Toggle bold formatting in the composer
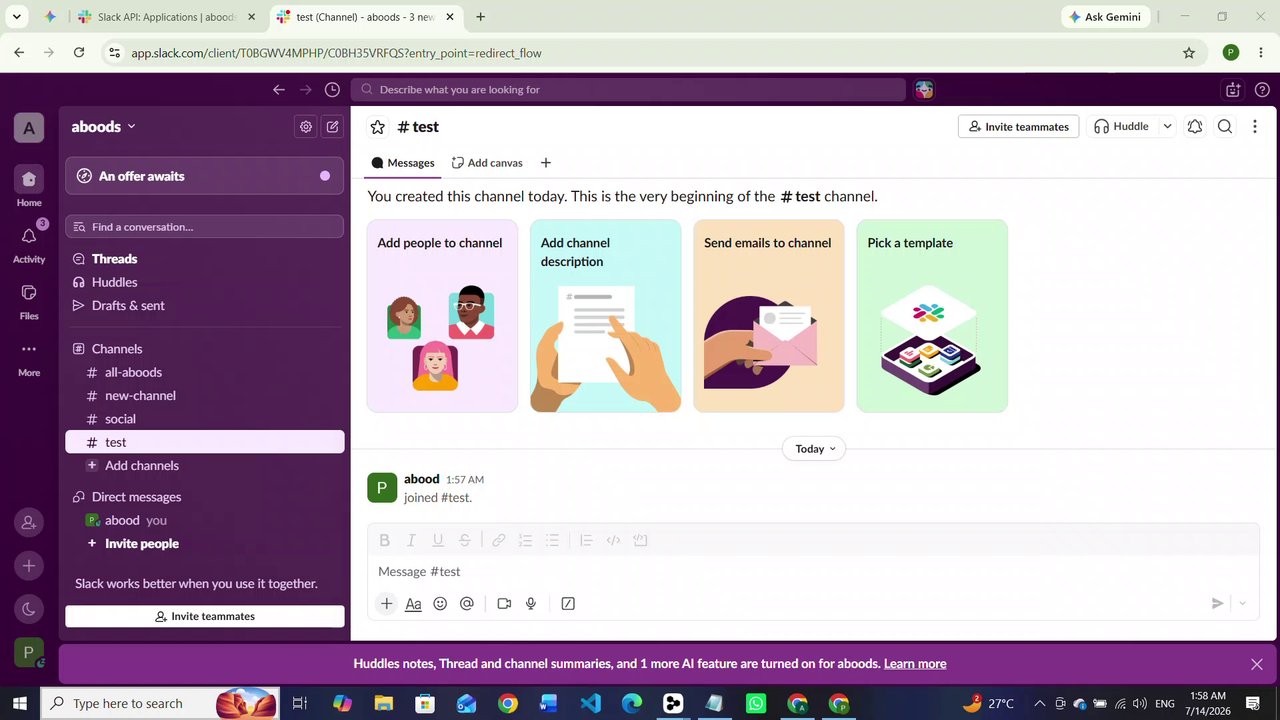The height and width of the screenshot is (720, 1280). click(384, 541)
